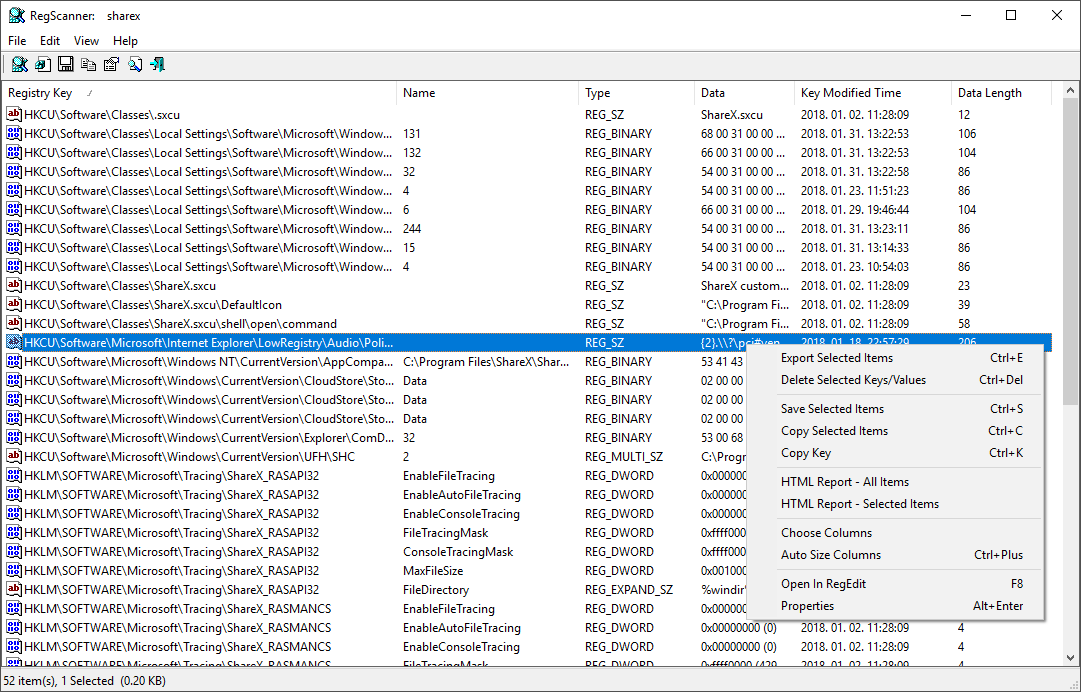Open the Help menu
The width and height of the screenshot is (1081, 692).
pos(125,41)
